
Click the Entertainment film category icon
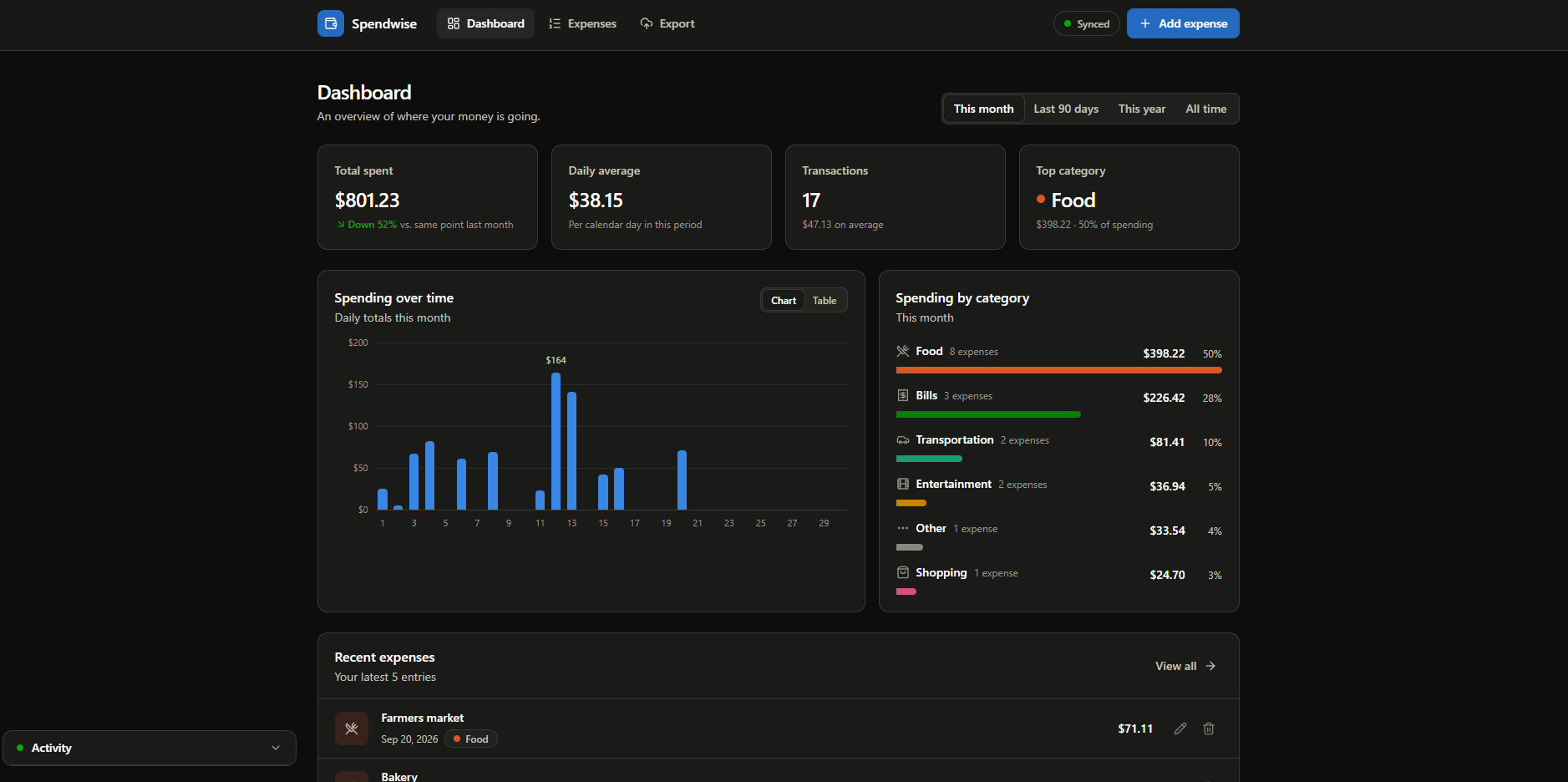pyautogui.click(x=903, y=484)
